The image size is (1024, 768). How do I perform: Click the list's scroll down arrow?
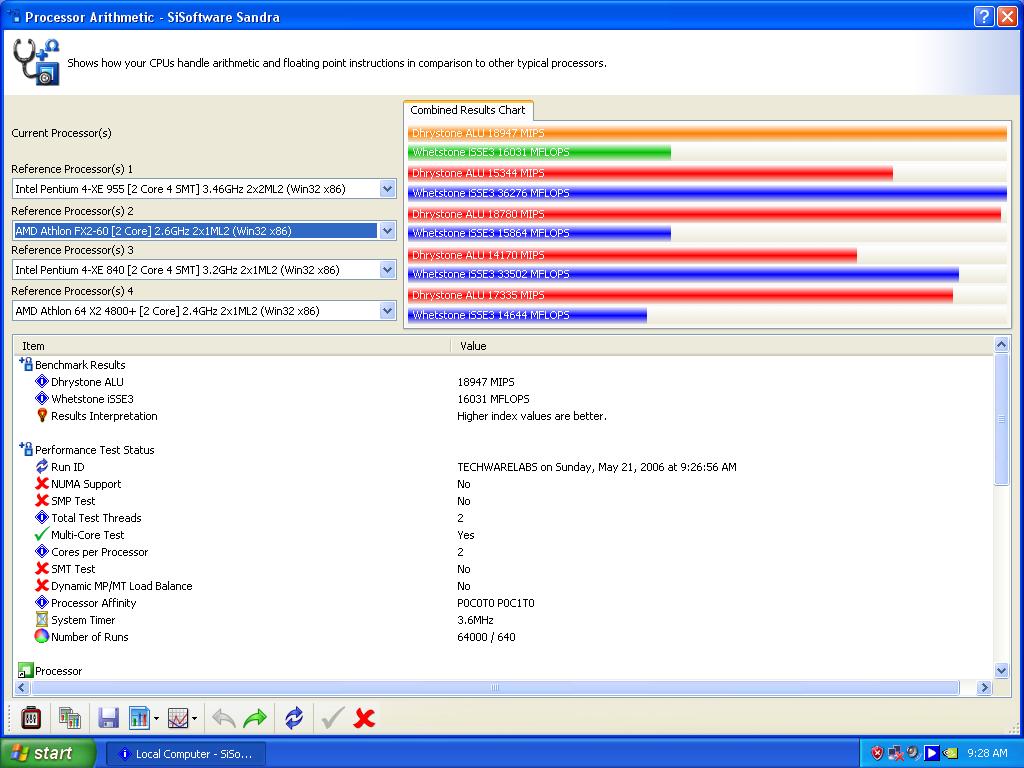[1001, 671]
